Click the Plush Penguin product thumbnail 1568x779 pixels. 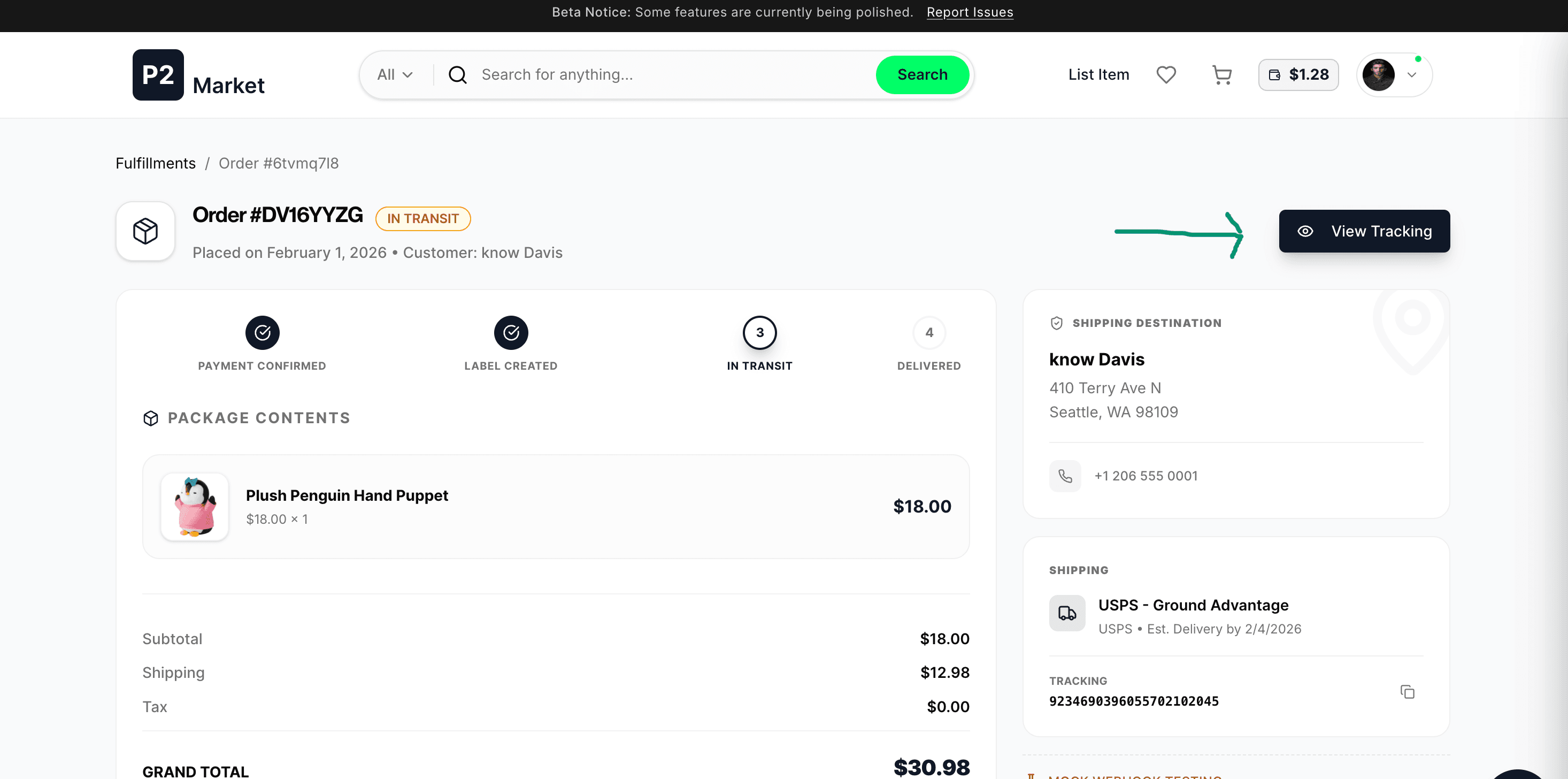click(194, 506)
